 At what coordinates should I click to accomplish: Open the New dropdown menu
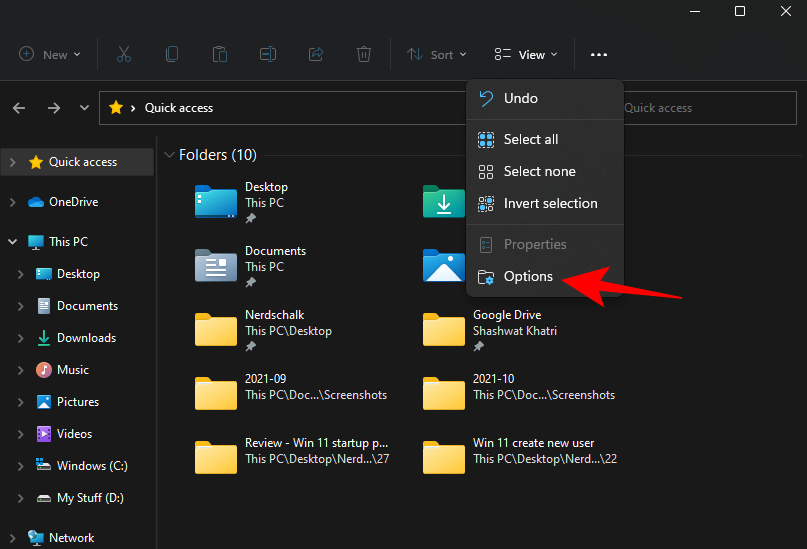click(x=50, y=55)
